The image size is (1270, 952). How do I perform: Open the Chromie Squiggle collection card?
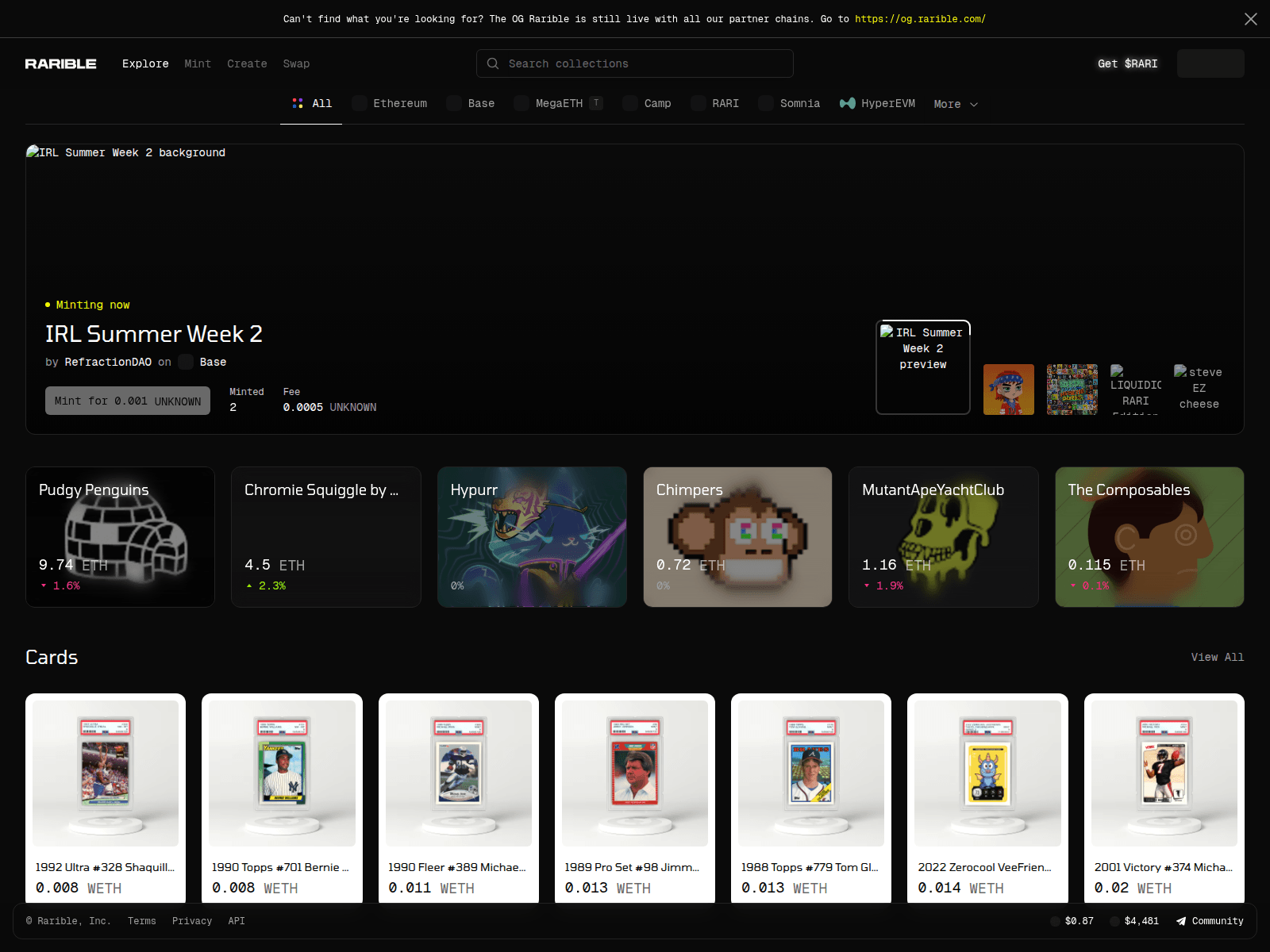(x=326, y=537)
